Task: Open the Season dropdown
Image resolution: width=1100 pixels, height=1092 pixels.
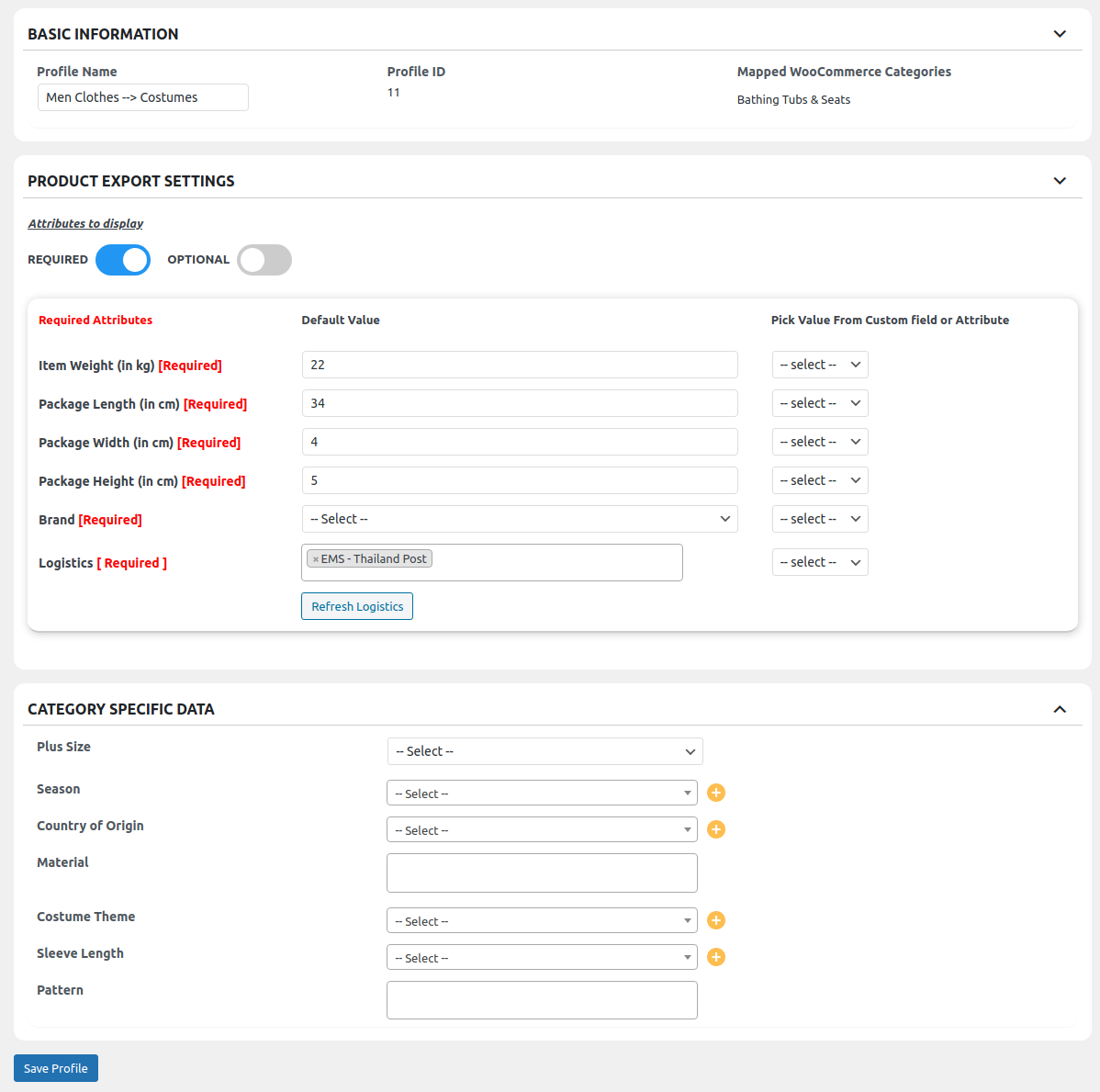Action: coord(542,792)
